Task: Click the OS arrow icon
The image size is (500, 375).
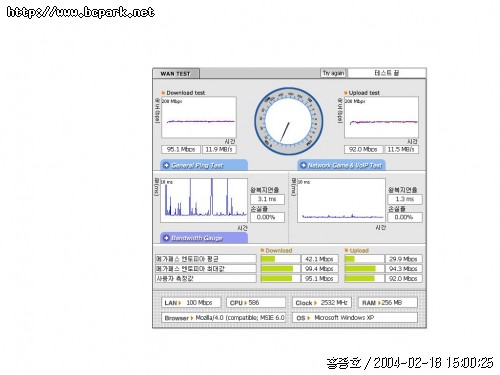Action: point(308,318)
